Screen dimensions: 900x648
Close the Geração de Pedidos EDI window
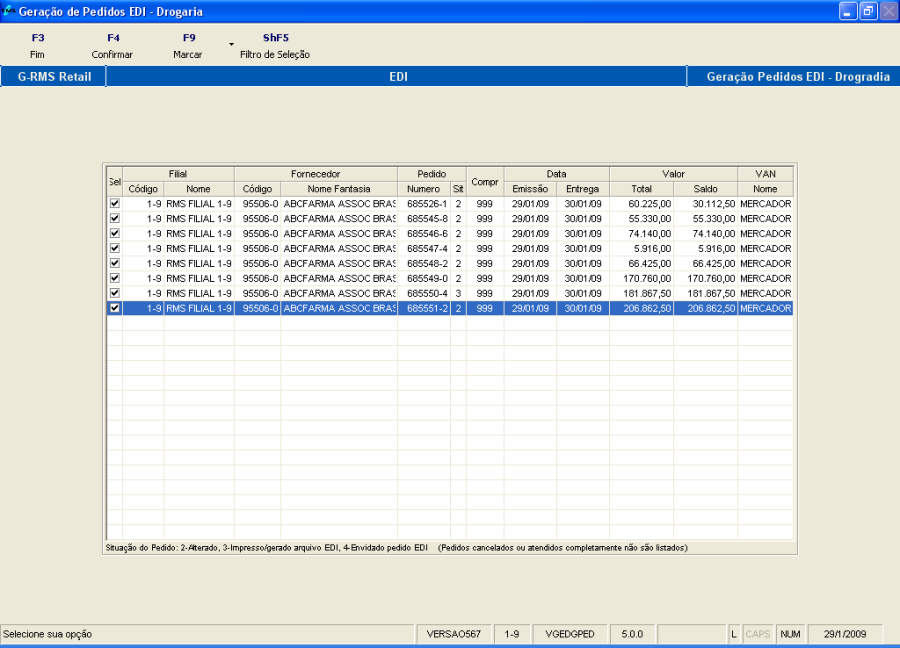(888, 11)
